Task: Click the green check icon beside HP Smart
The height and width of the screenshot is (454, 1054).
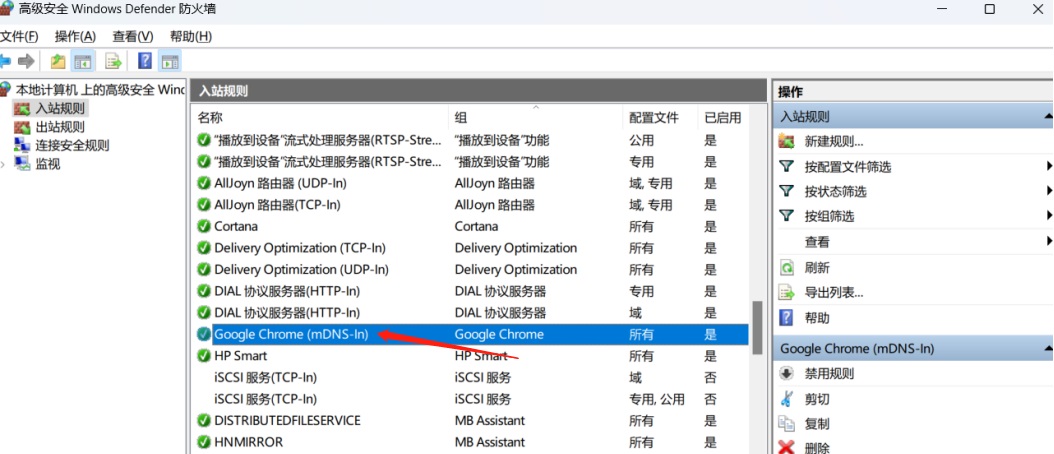Action: coord(204,356)
